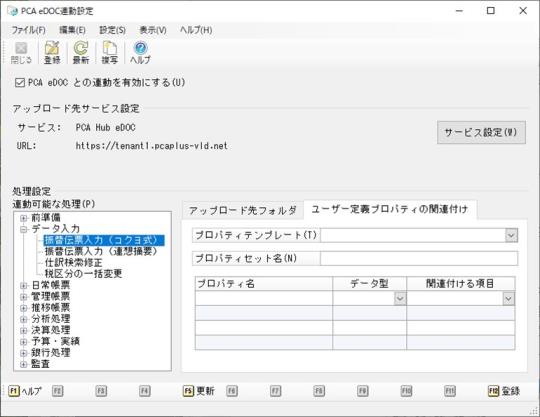Viewport: 540px width, 417px height.
Task: Select 振替伝票入力（連想摘要） tree item
Action: [x=101, y=251]
